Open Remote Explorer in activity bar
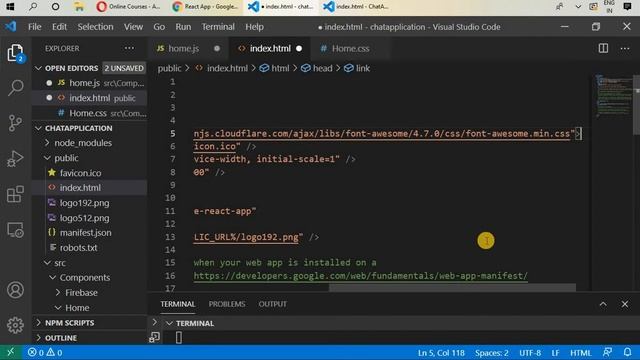640x360 pixels. point(16,230)
